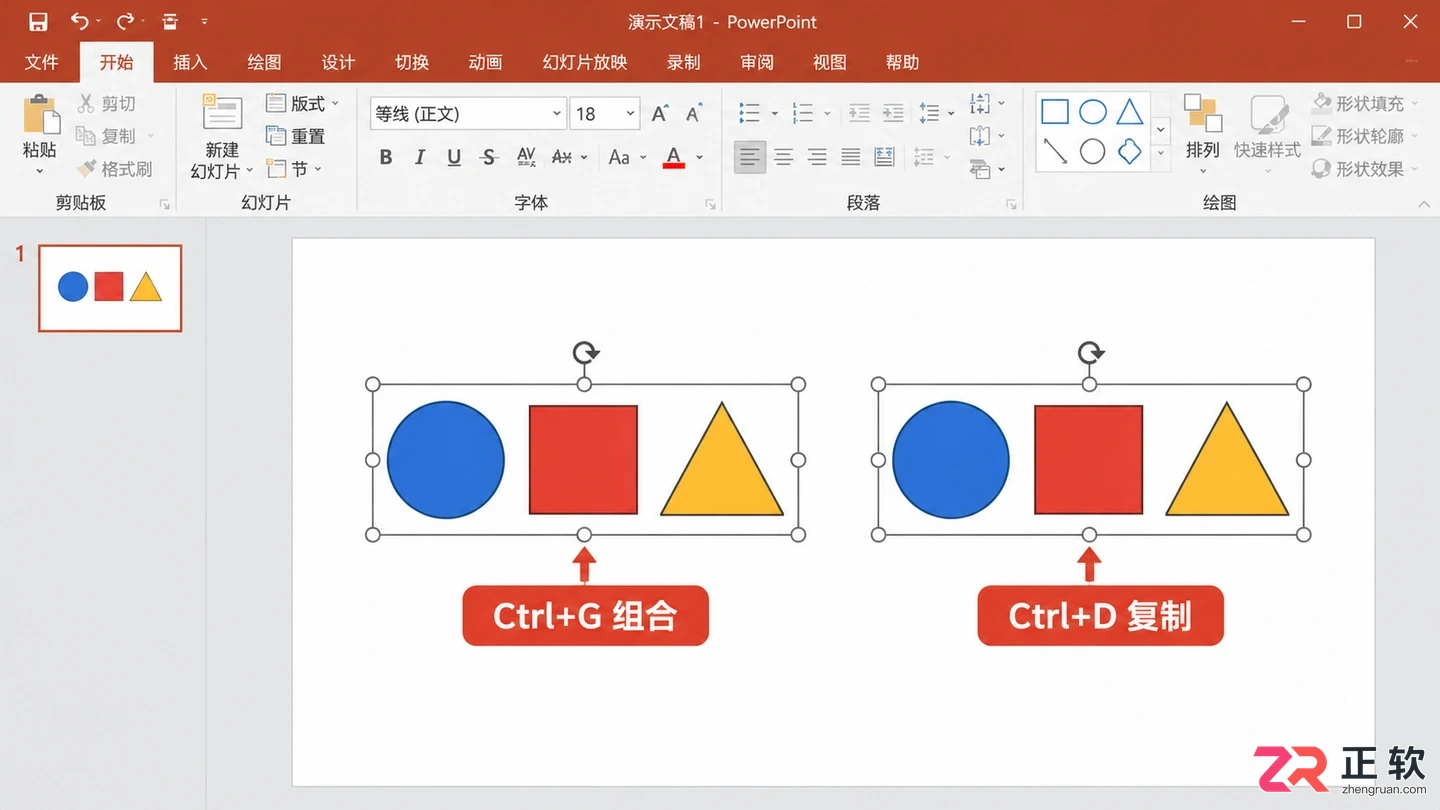
Task: Click the Undo arrow icon
Action: point(80,21)
